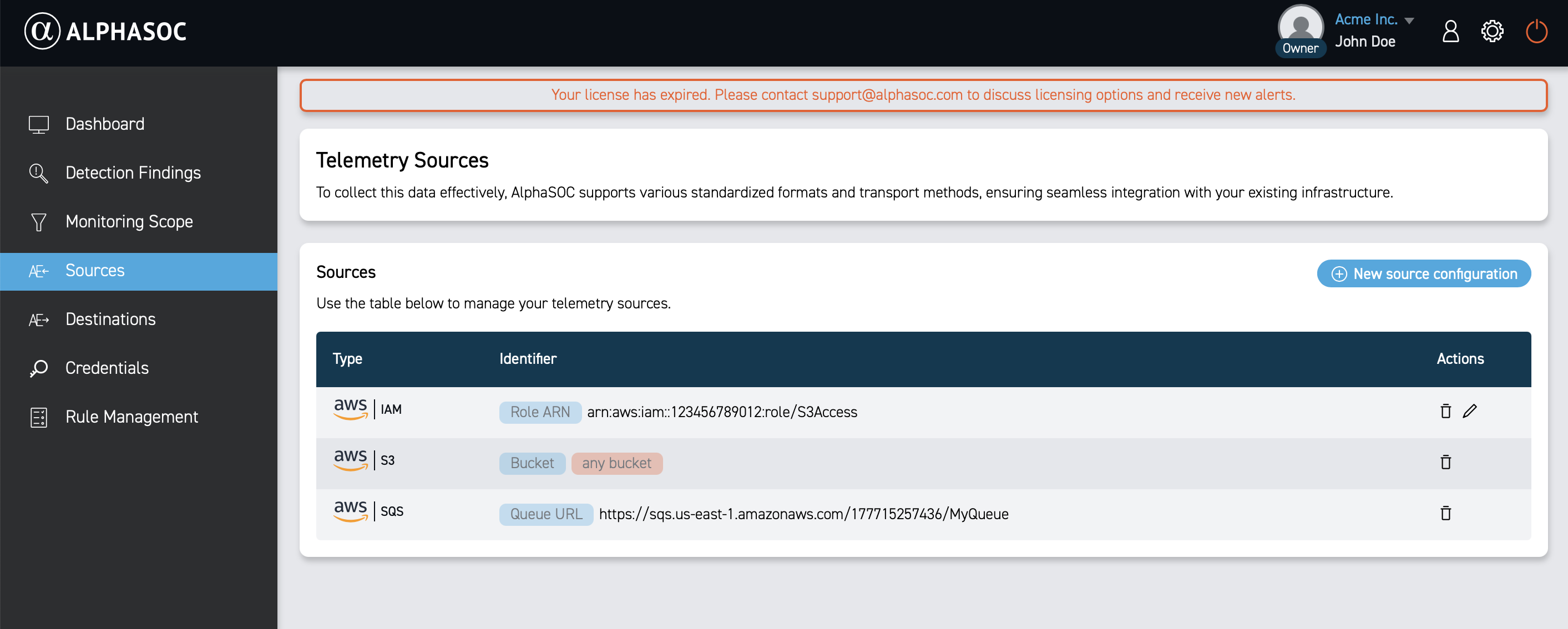The width and height of the screenshot is (1568, 629).
Task: Click the Sources sidebar item
Action: 95,271
